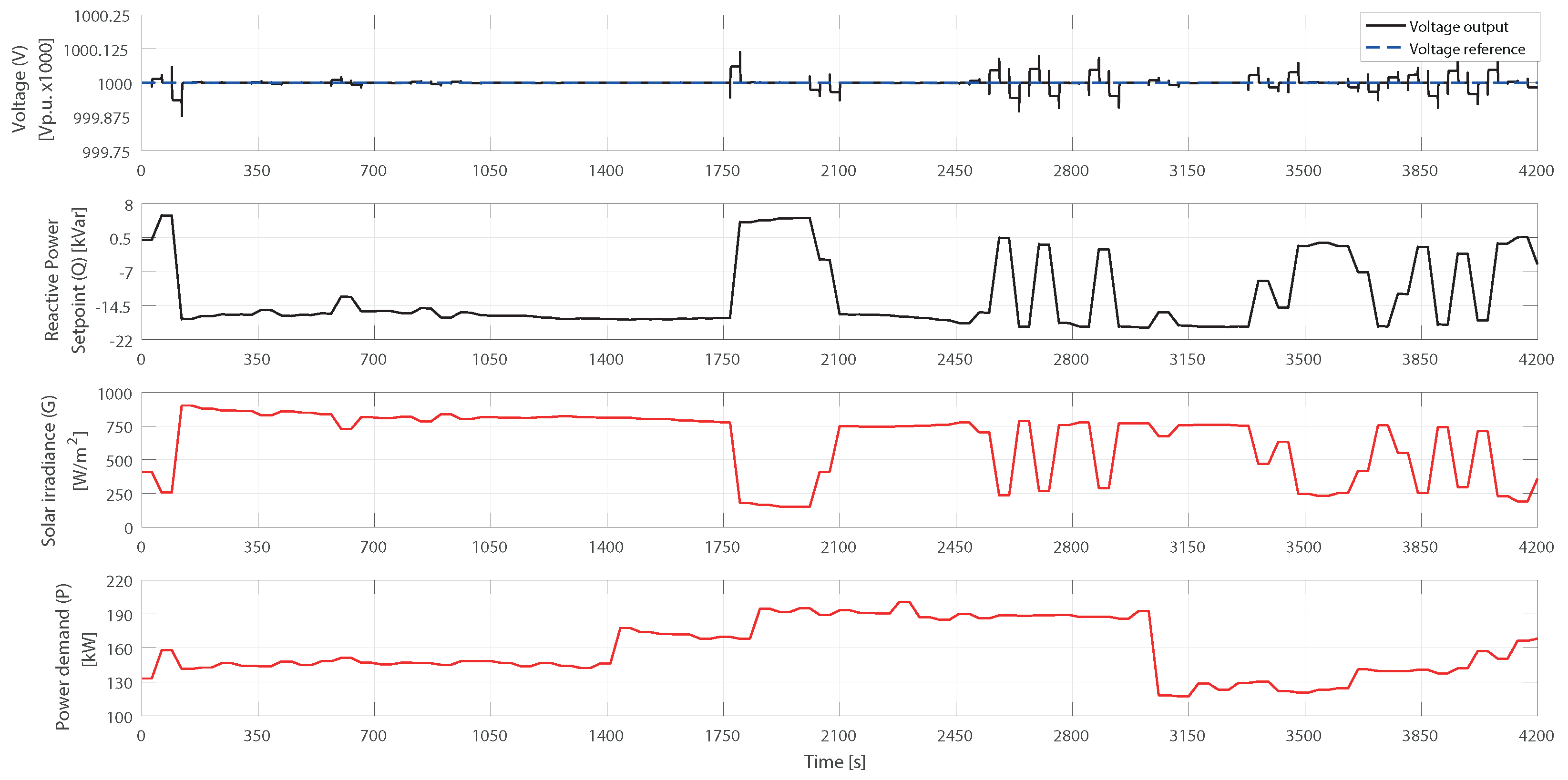Viewport: 1568px width, 780px height.
Task: Click the 750 tick on solar irradiance axis
Action: click(119, 428)
